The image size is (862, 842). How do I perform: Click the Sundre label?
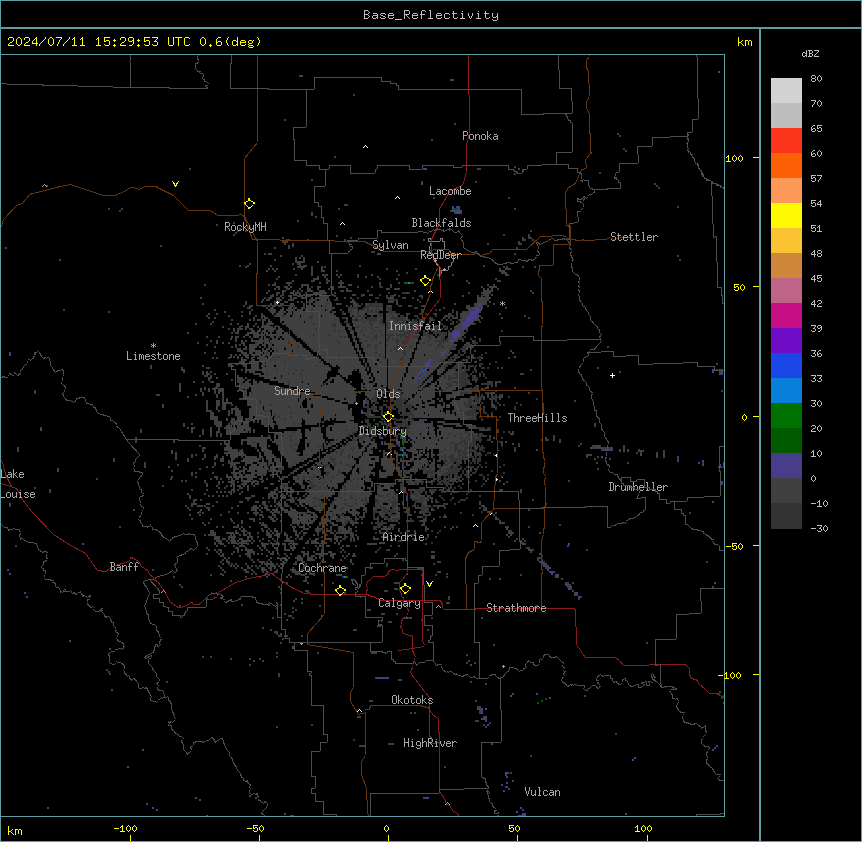[292, 391]
